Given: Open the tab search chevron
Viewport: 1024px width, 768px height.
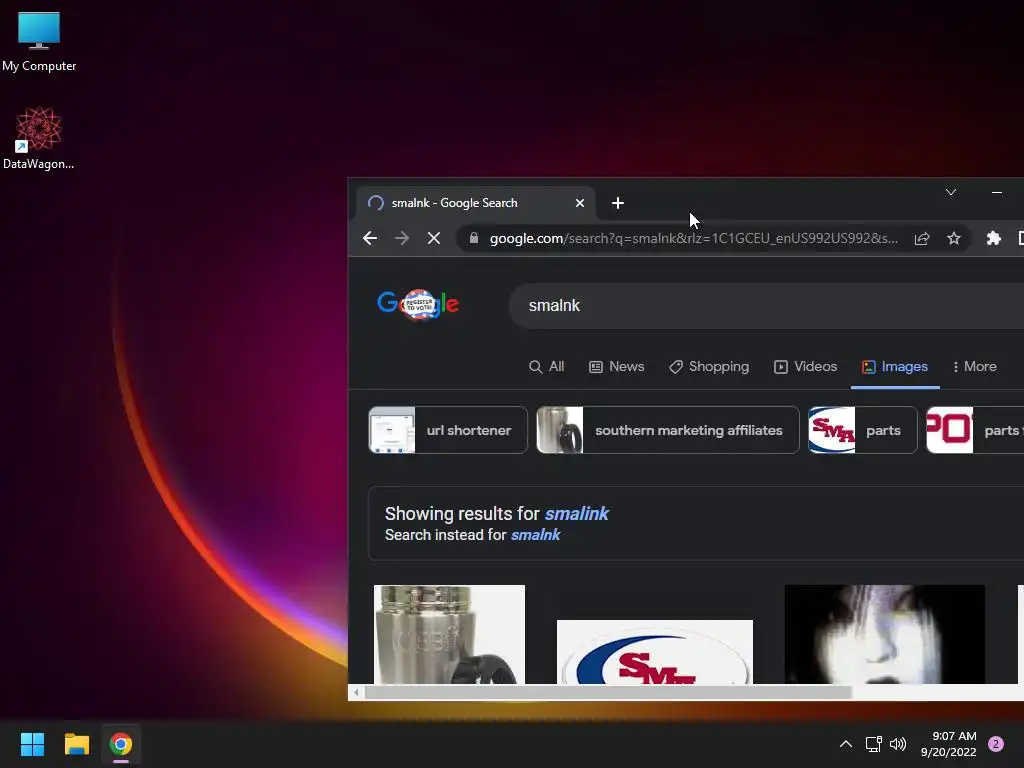Looking at the screenshot, I should tap(951, 192).
